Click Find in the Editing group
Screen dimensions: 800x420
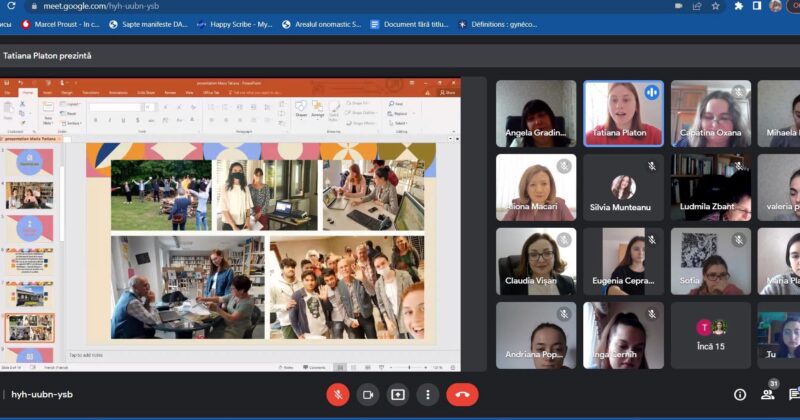[x=395, y=104]
